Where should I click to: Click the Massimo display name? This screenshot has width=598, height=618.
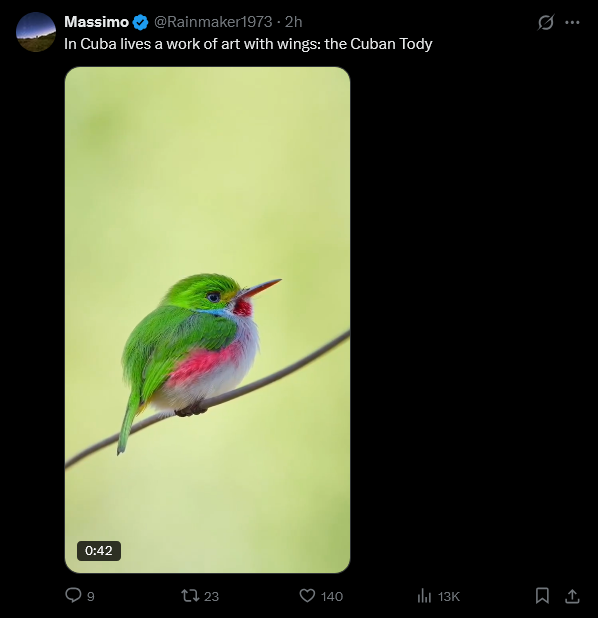pyautogui.click(x=97, y=22)
